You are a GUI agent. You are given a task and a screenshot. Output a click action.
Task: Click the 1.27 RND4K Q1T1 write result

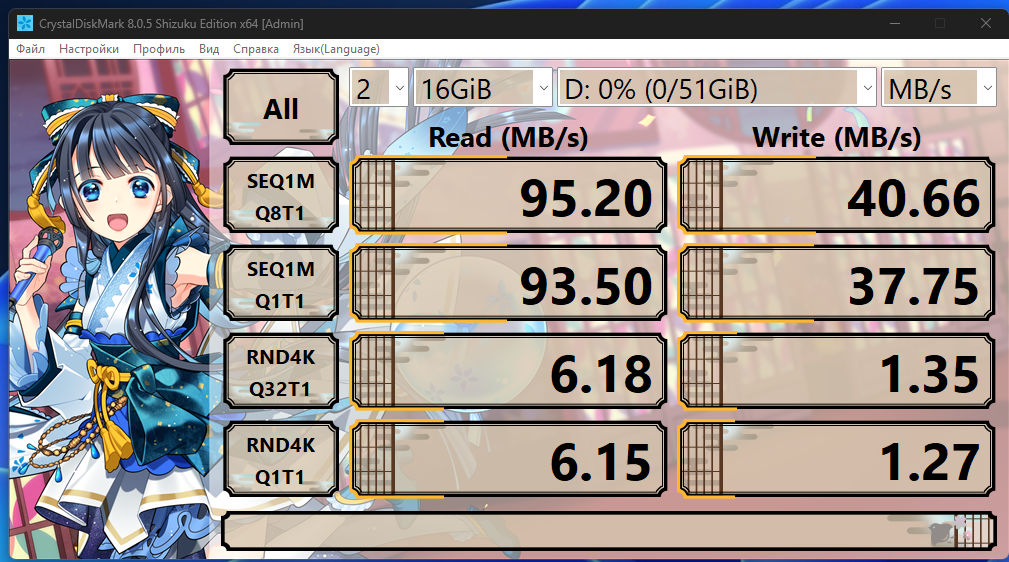837,460
